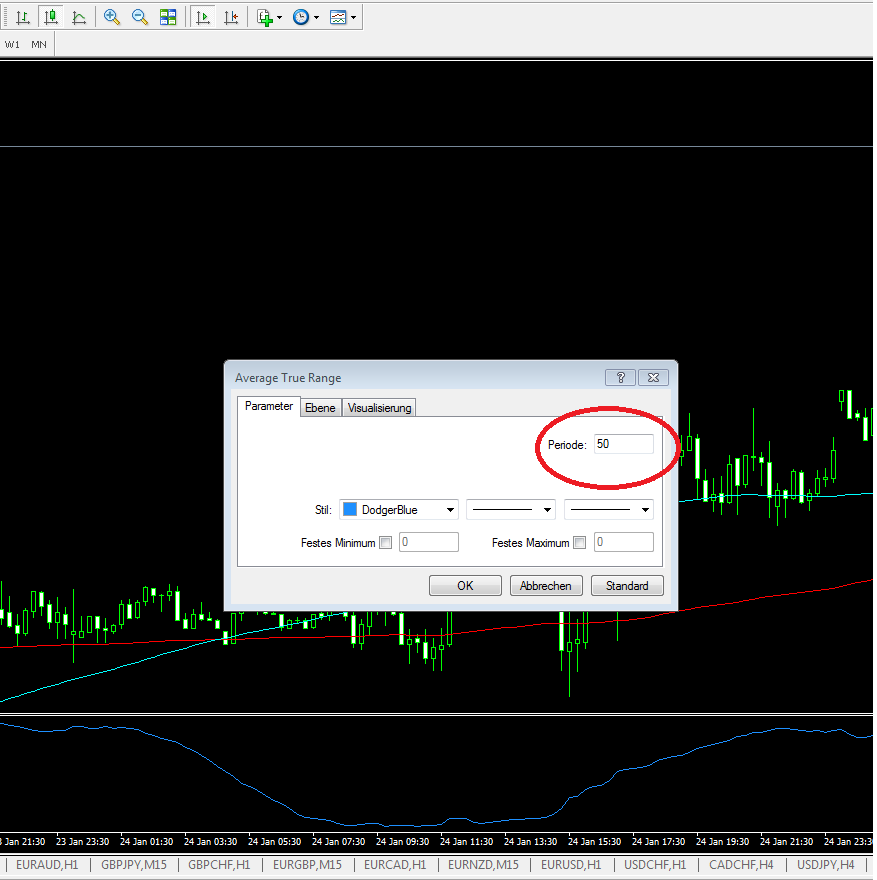877x880 pixels.
Task: Confirm the dialog with OK
Action: pos(465,586)
